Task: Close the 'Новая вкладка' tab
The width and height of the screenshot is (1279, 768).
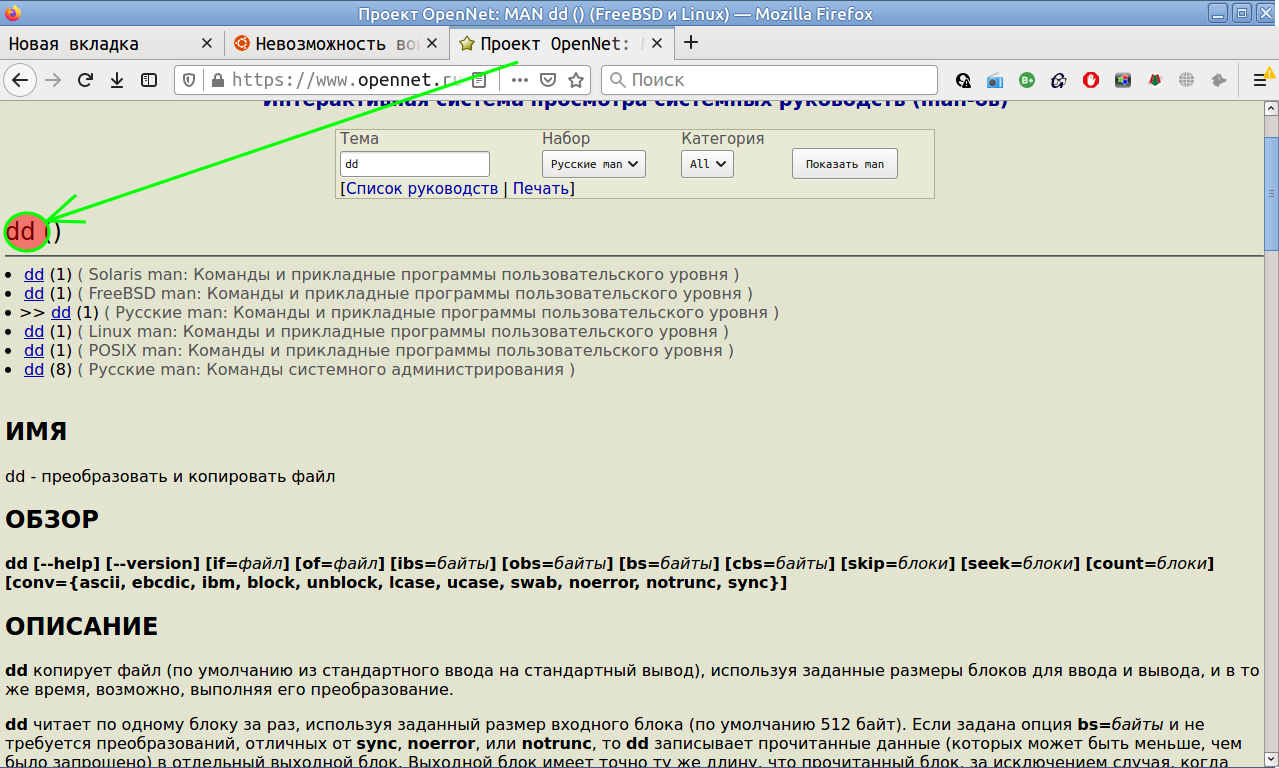Action: point(207,44)
